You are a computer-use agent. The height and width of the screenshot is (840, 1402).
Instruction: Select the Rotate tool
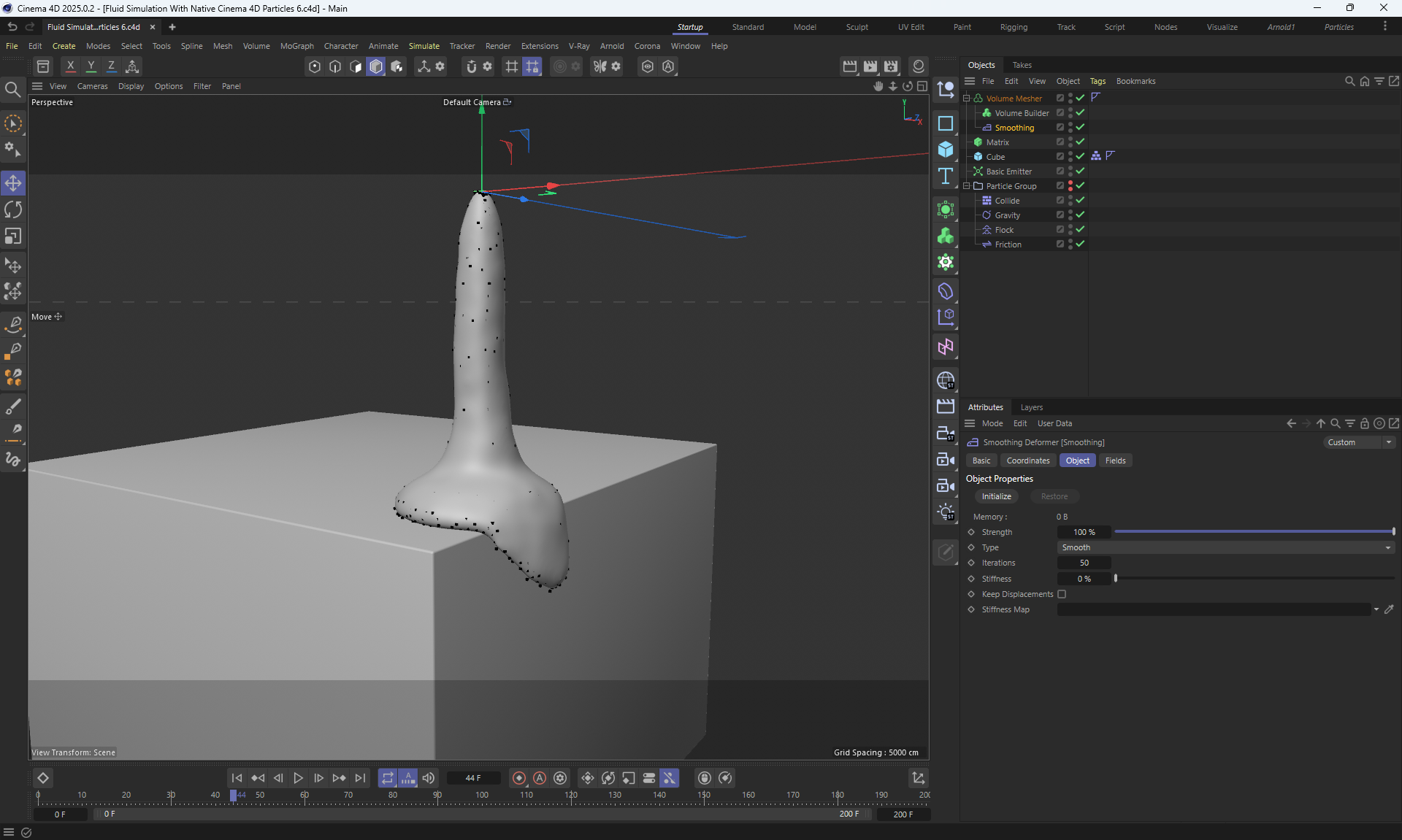pos(13,209)
